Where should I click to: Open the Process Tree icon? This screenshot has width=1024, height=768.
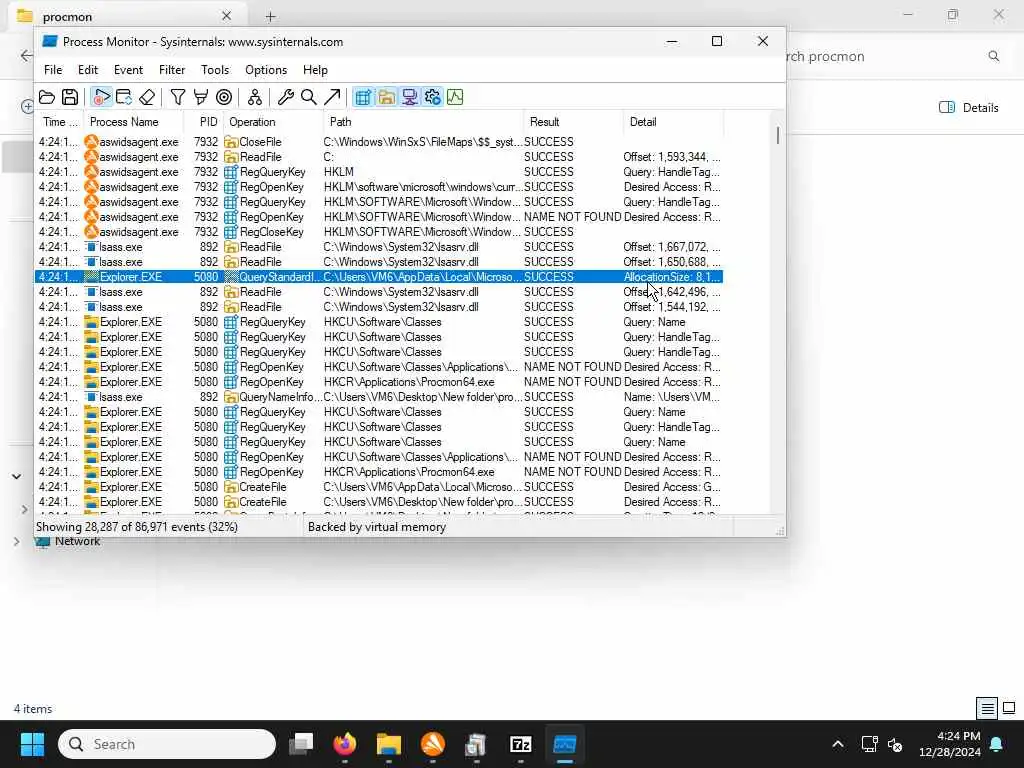(255, 97)
